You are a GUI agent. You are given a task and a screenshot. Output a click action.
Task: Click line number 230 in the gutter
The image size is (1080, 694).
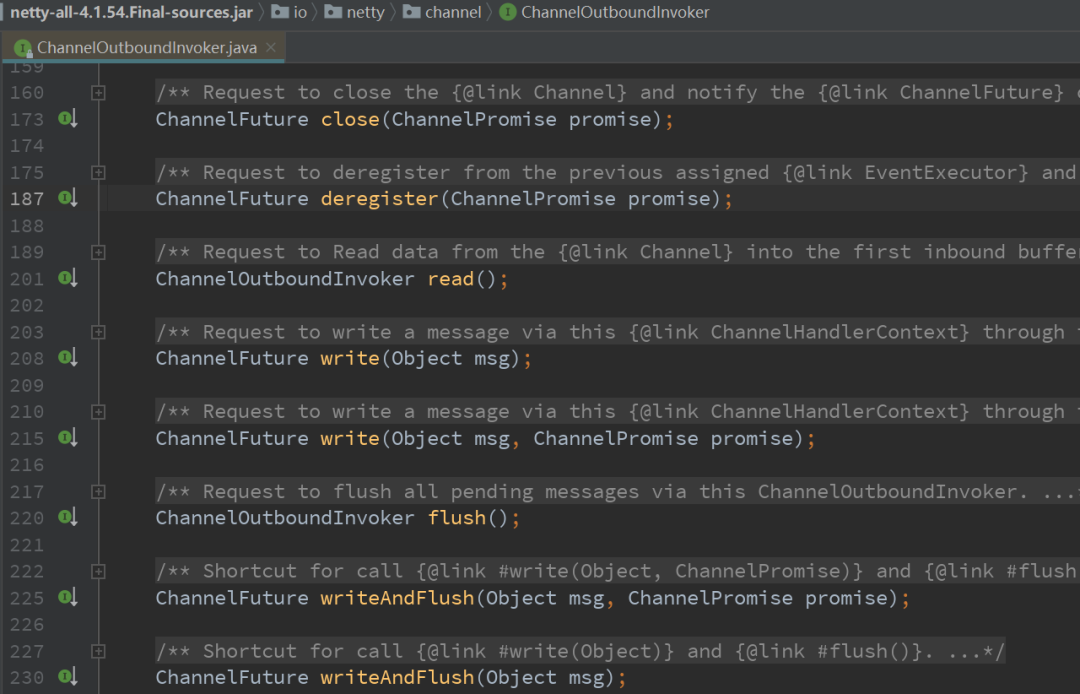pos(27,677)
